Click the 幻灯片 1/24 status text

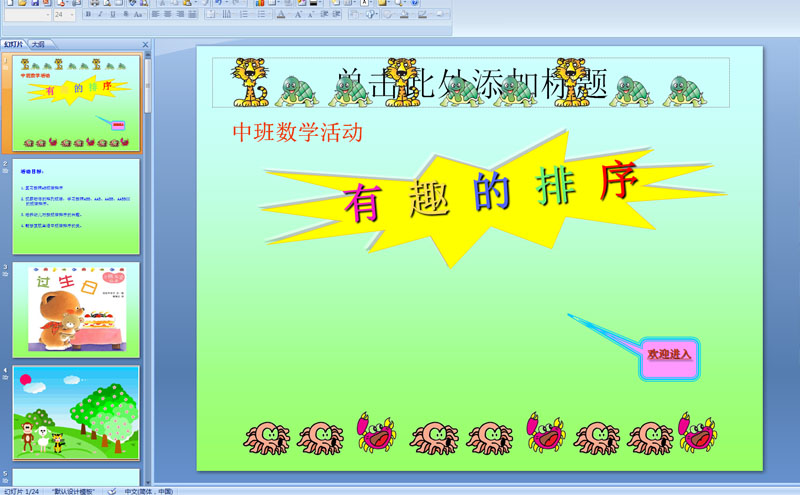(21, 491)
